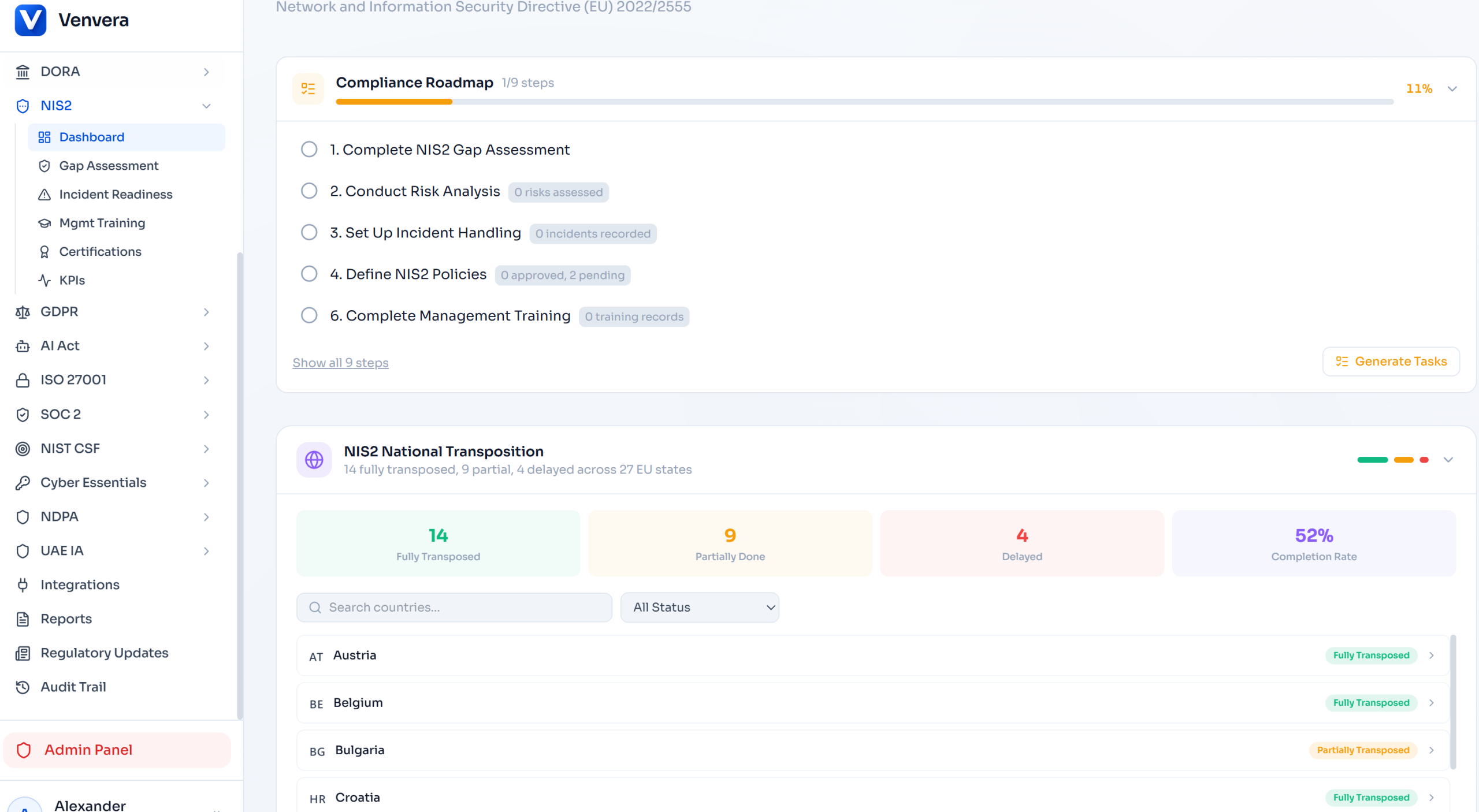Click the Generate Tasks button
The width and height of the screenshot is (1479, 812).
coord(1391,361)
